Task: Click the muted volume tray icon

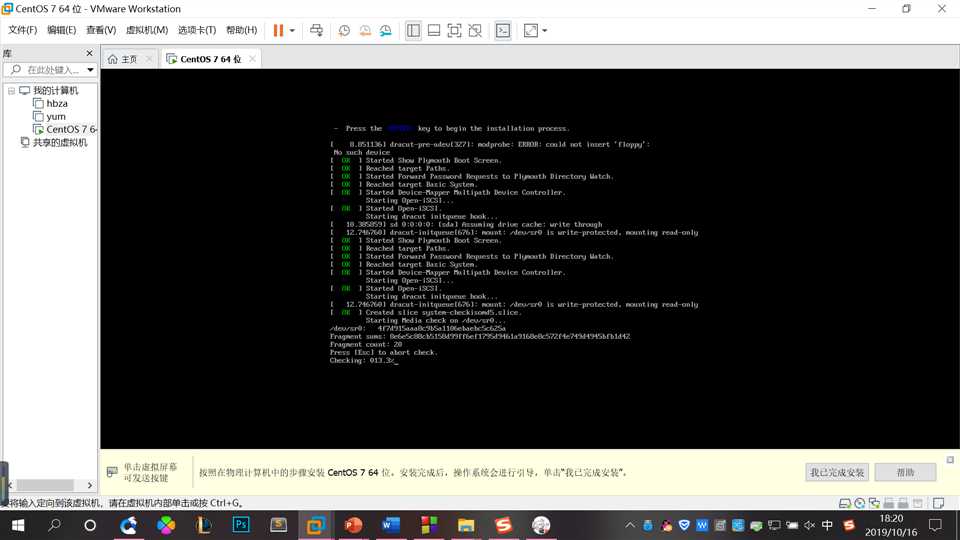Action: [x=809, y=525]
